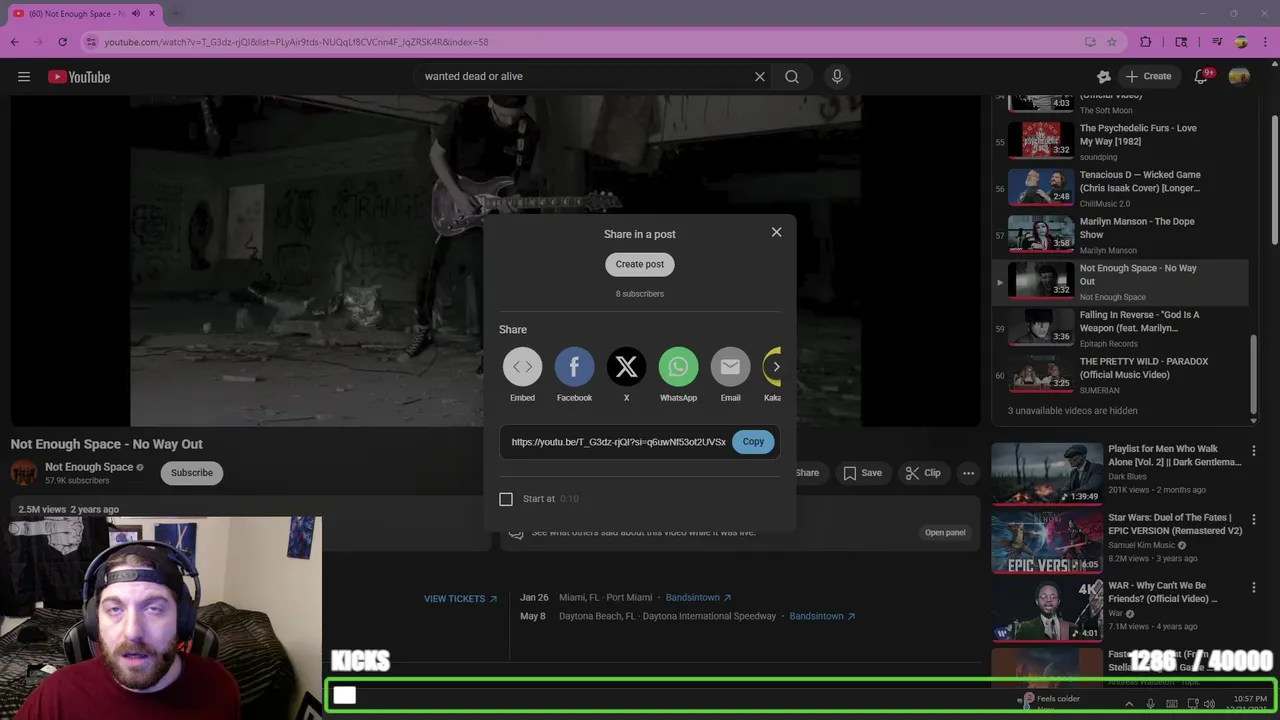1280x720 pixels.
Task: Select the share URL text field
Action: pos(618,442)
